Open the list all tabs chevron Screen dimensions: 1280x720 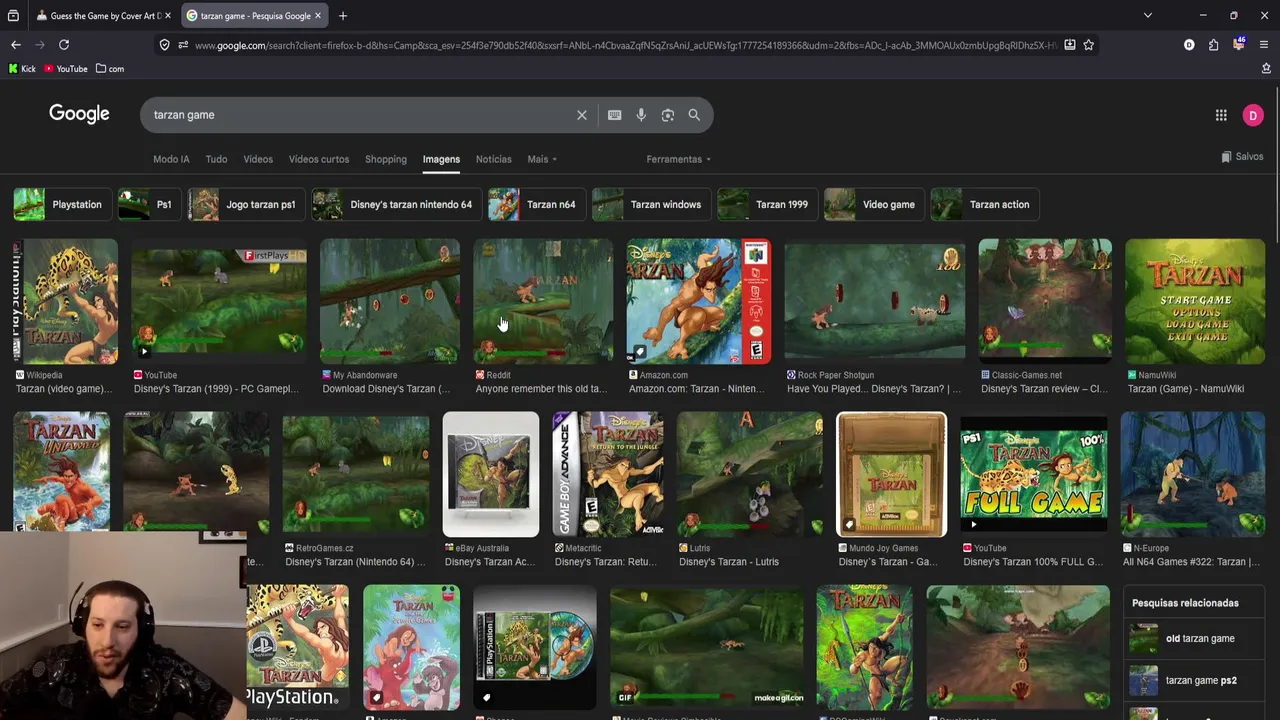tap(1148, 16)
